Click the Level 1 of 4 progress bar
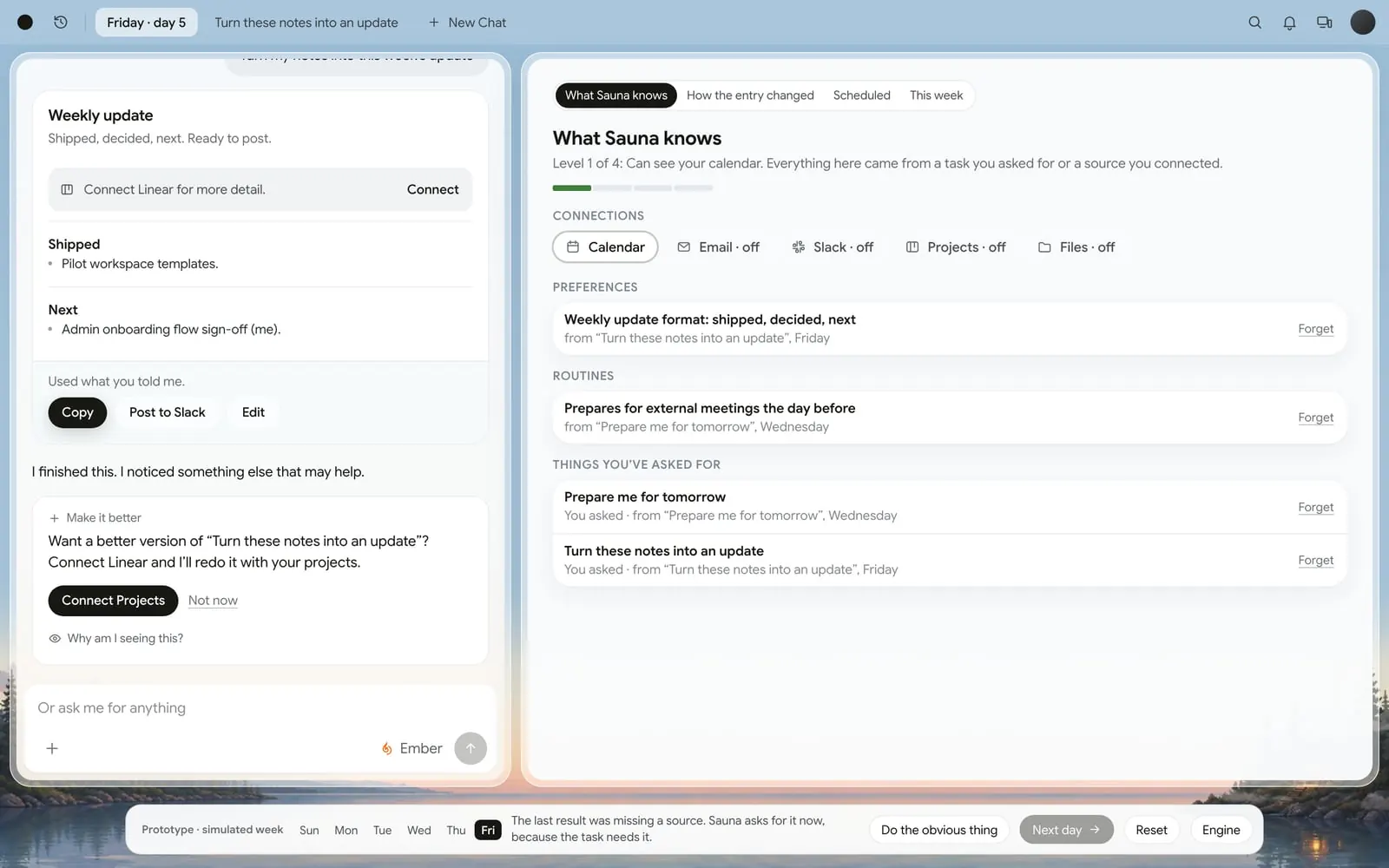Image resolution: width=1389 pixels, height=868 pixels. [633, 187]
